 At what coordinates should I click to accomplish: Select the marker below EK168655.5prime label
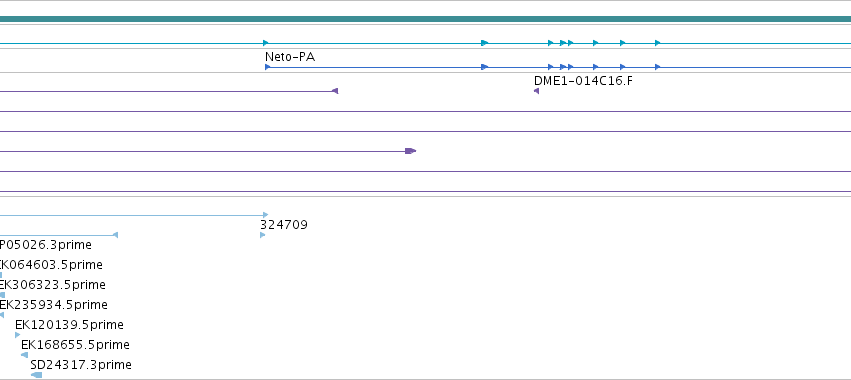(24, 355)
